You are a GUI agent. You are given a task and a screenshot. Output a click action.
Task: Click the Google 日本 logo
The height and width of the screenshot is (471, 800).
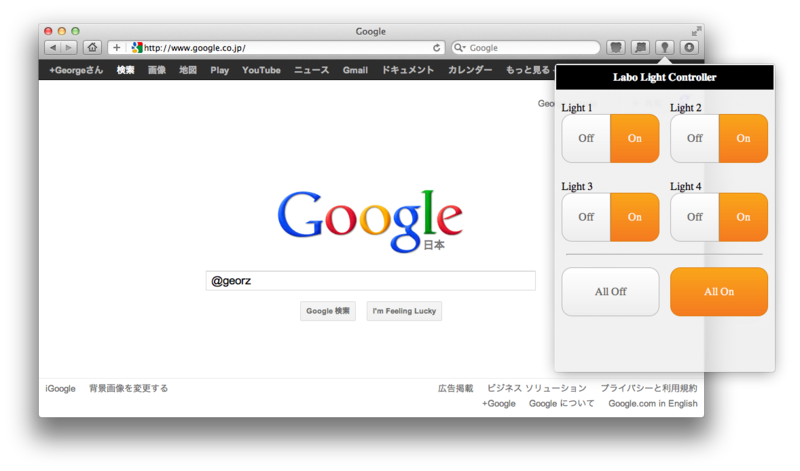tap(370, 221)
